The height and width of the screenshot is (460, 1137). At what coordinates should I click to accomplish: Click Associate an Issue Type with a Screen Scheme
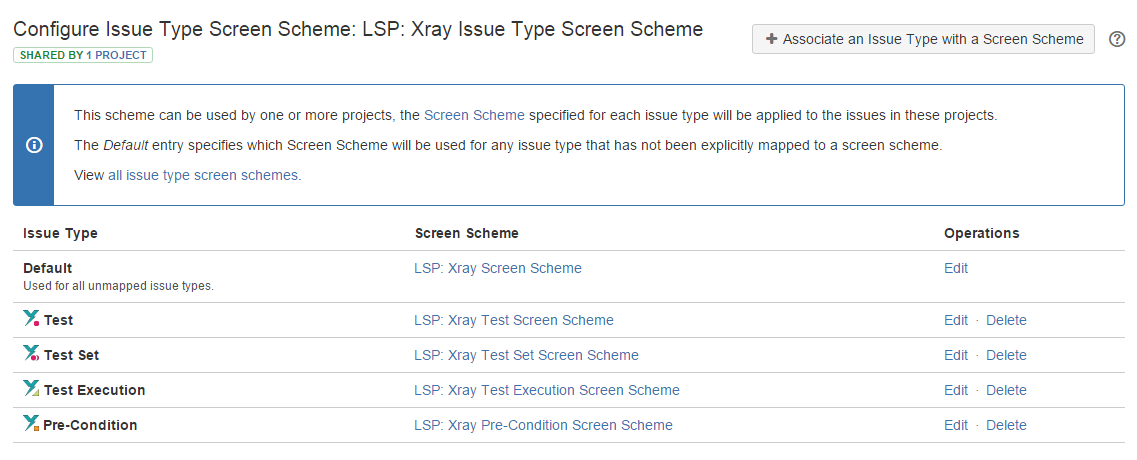pyautogui.click(x=923, y=39)
